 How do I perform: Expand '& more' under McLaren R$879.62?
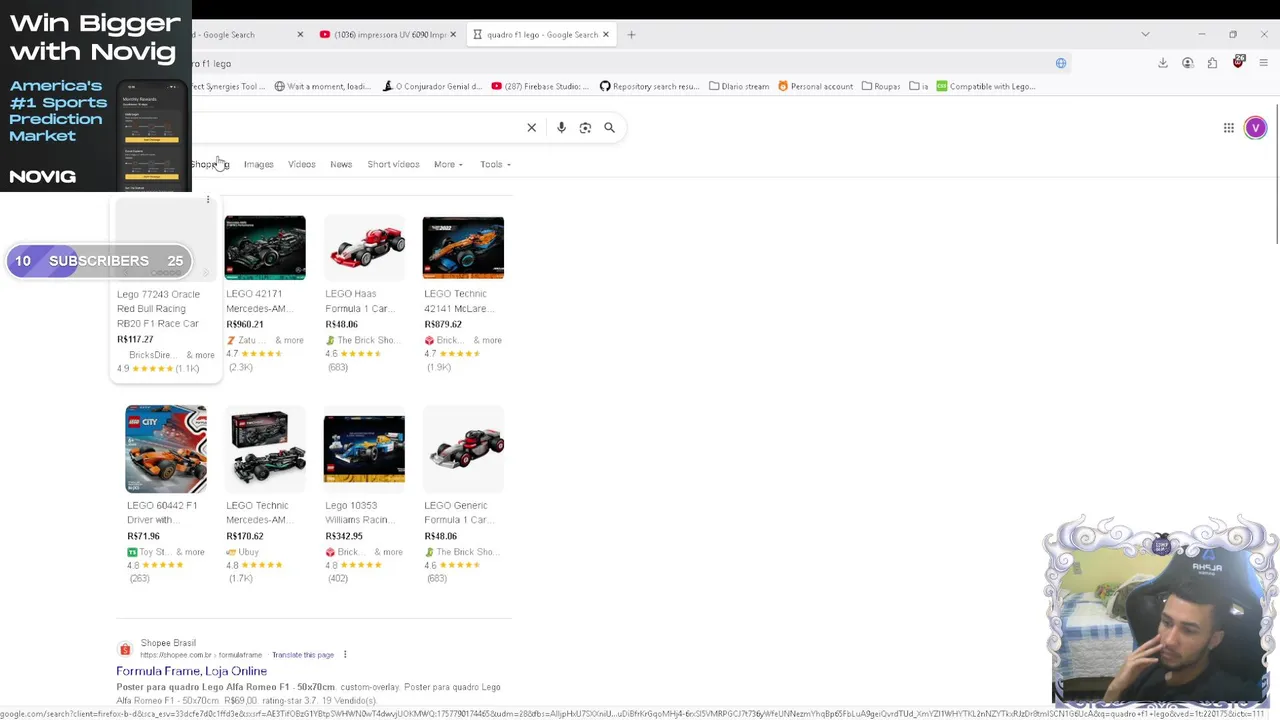(487, 340)
